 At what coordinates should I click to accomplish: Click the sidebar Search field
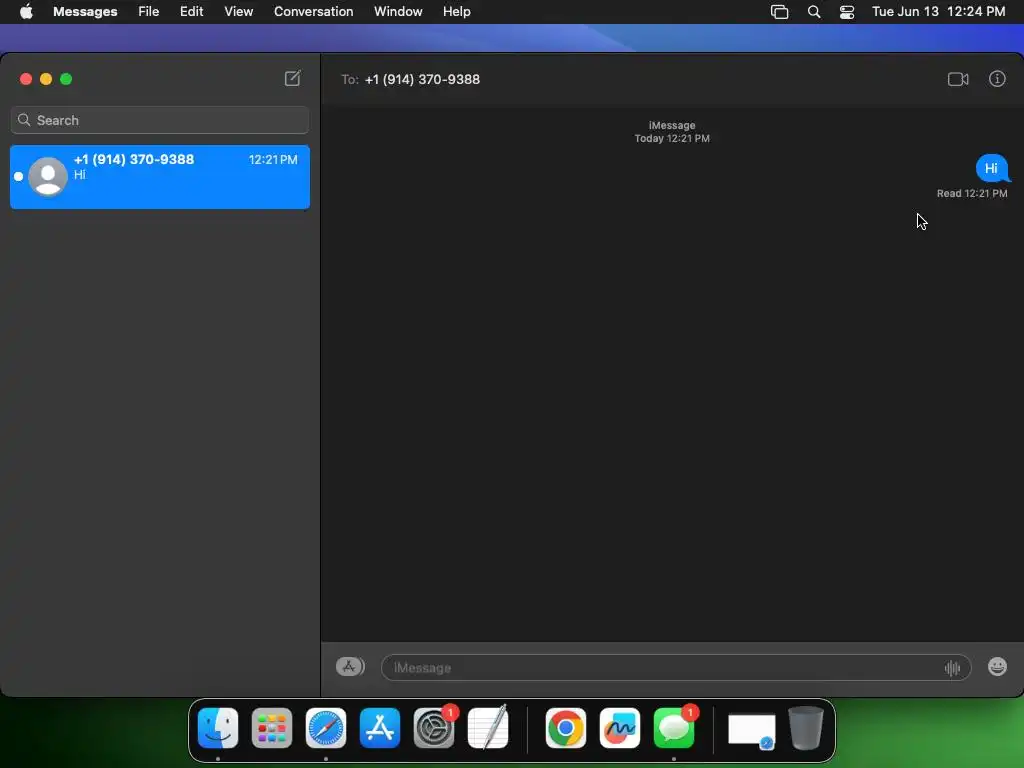160,120
